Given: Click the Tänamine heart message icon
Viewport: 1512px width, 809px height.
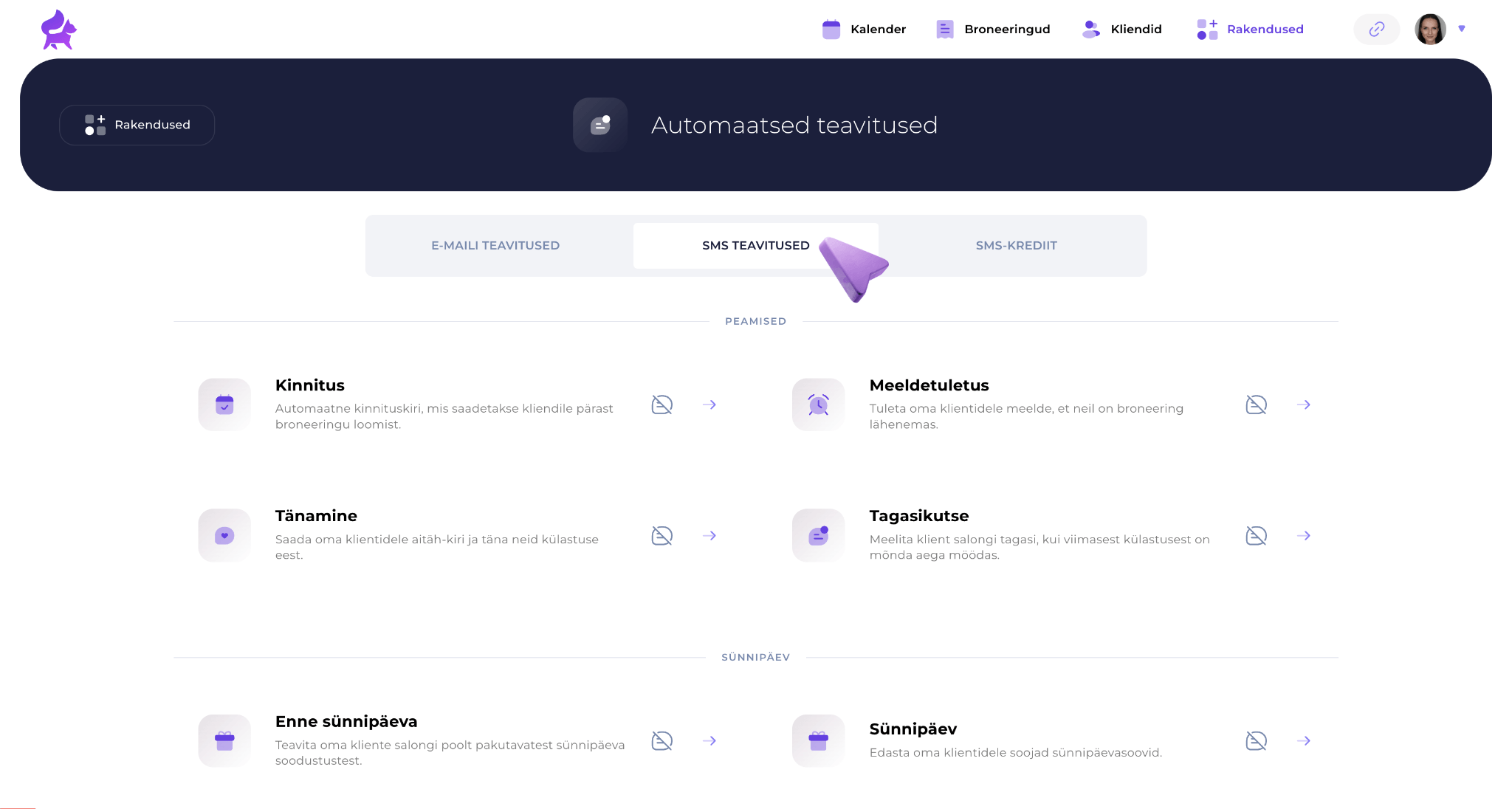Looking at the screenshot, I should 224,535.
